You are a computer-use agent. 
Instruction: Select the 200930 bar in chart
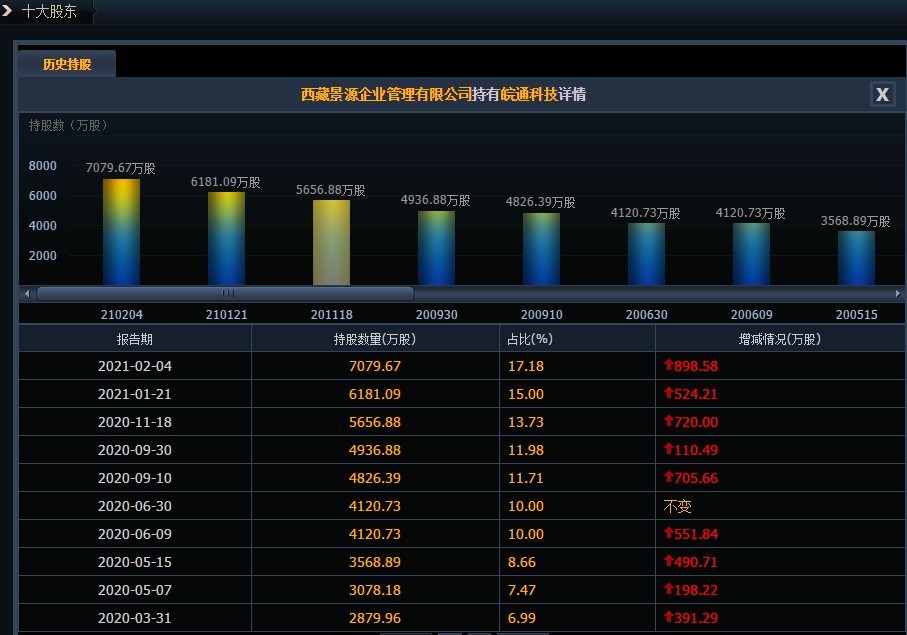point(436,248)
